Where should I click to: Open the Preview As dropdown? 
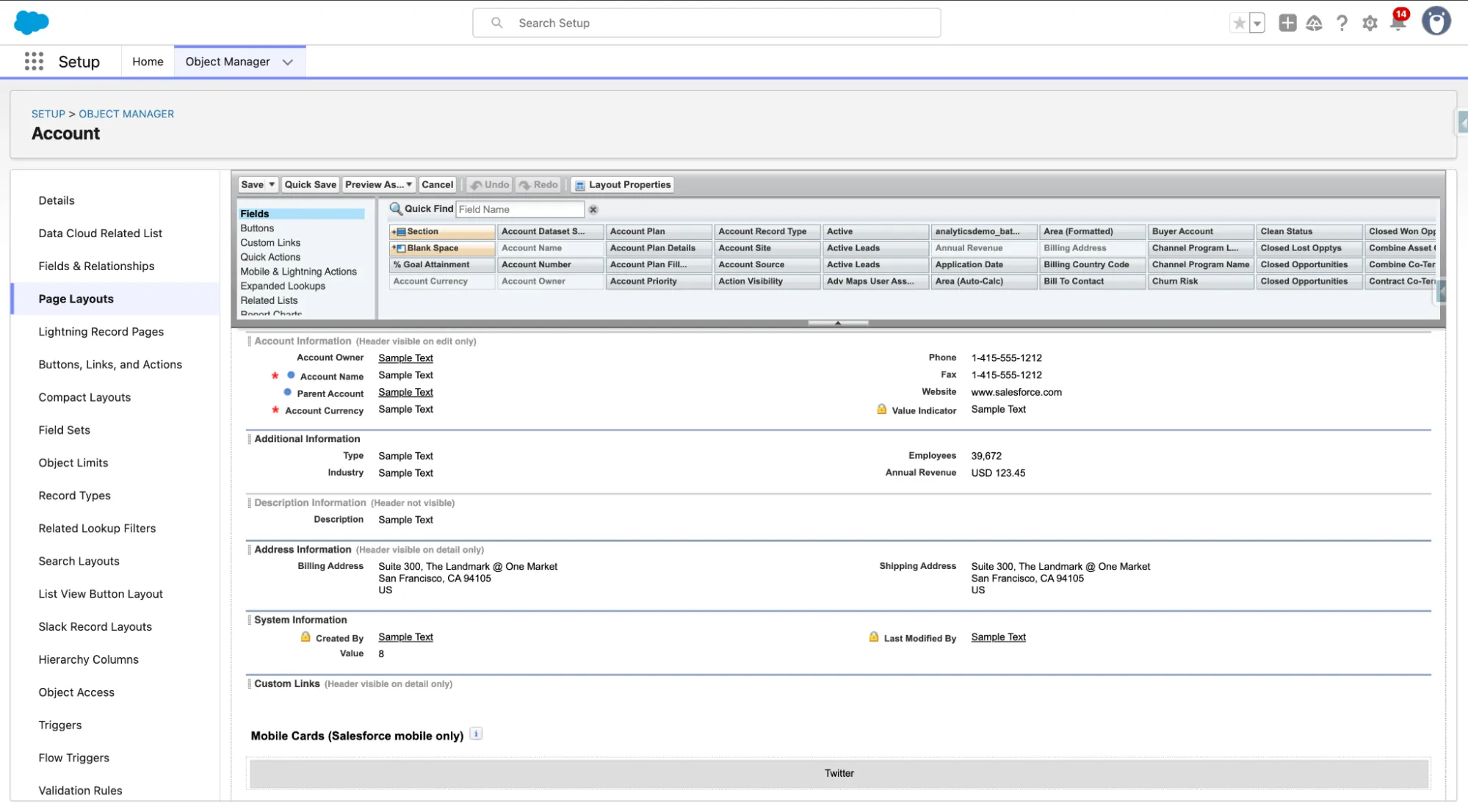378,185
